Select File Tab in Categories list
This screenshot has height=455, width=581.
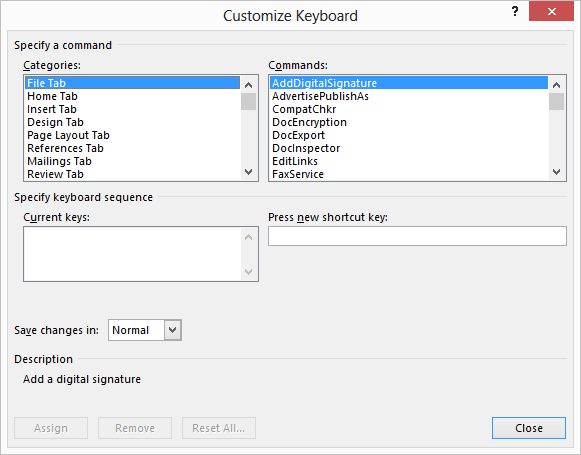tap(132, 83)
